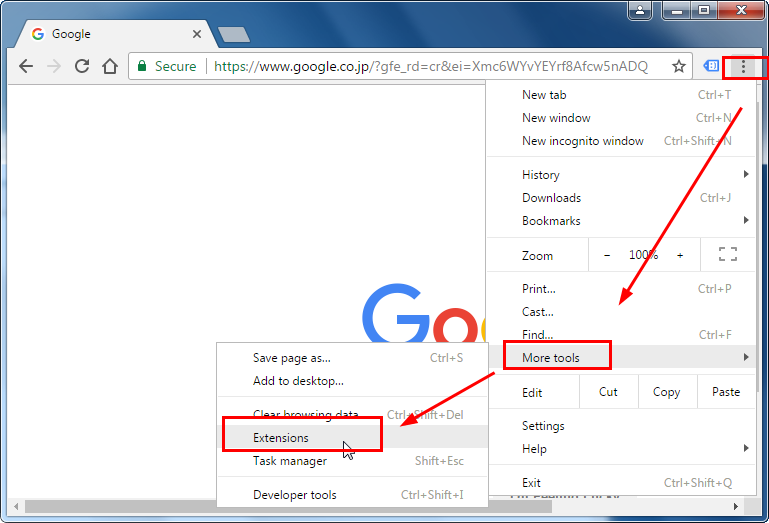The height and width of the screenshot is (523, 769).
Task: Click the Google logo on the page
Action: (x=424, y=313)
